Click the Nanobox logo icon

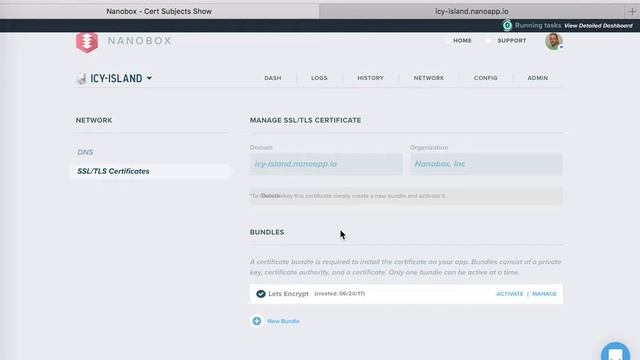pos(87,42)
